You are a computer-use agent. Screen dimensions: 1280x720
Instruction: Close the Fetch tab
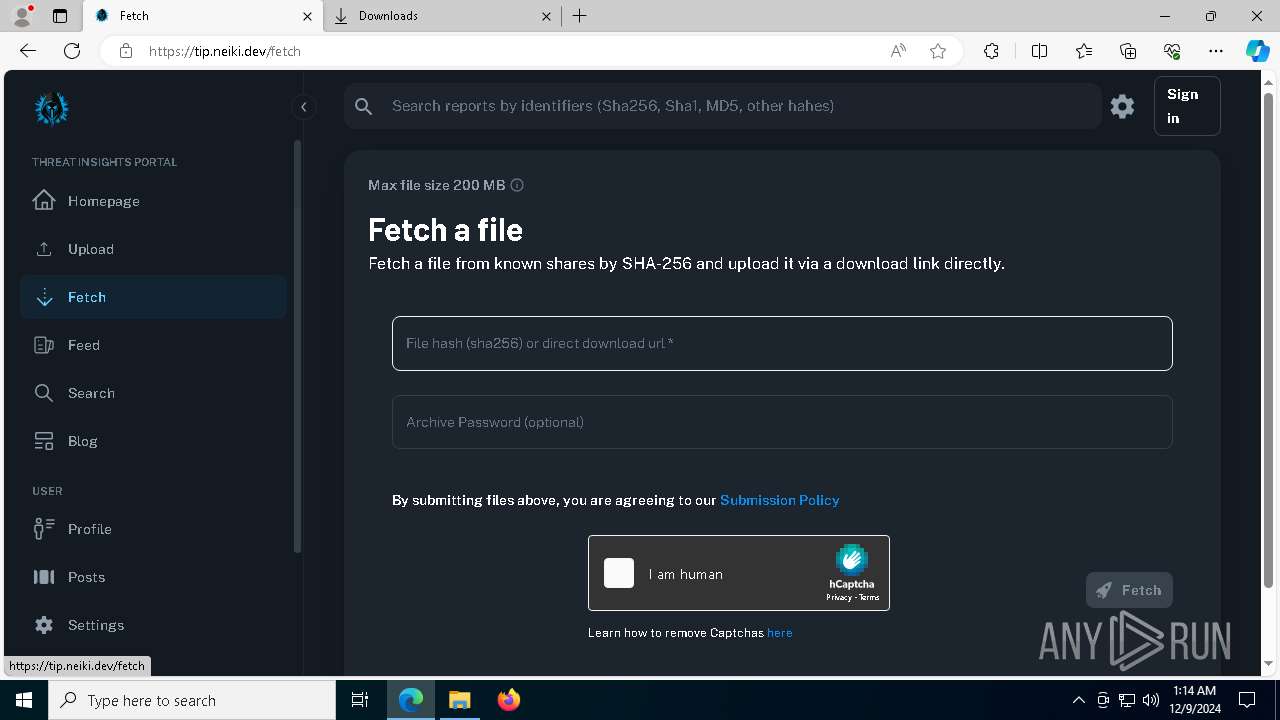point(308,16)
